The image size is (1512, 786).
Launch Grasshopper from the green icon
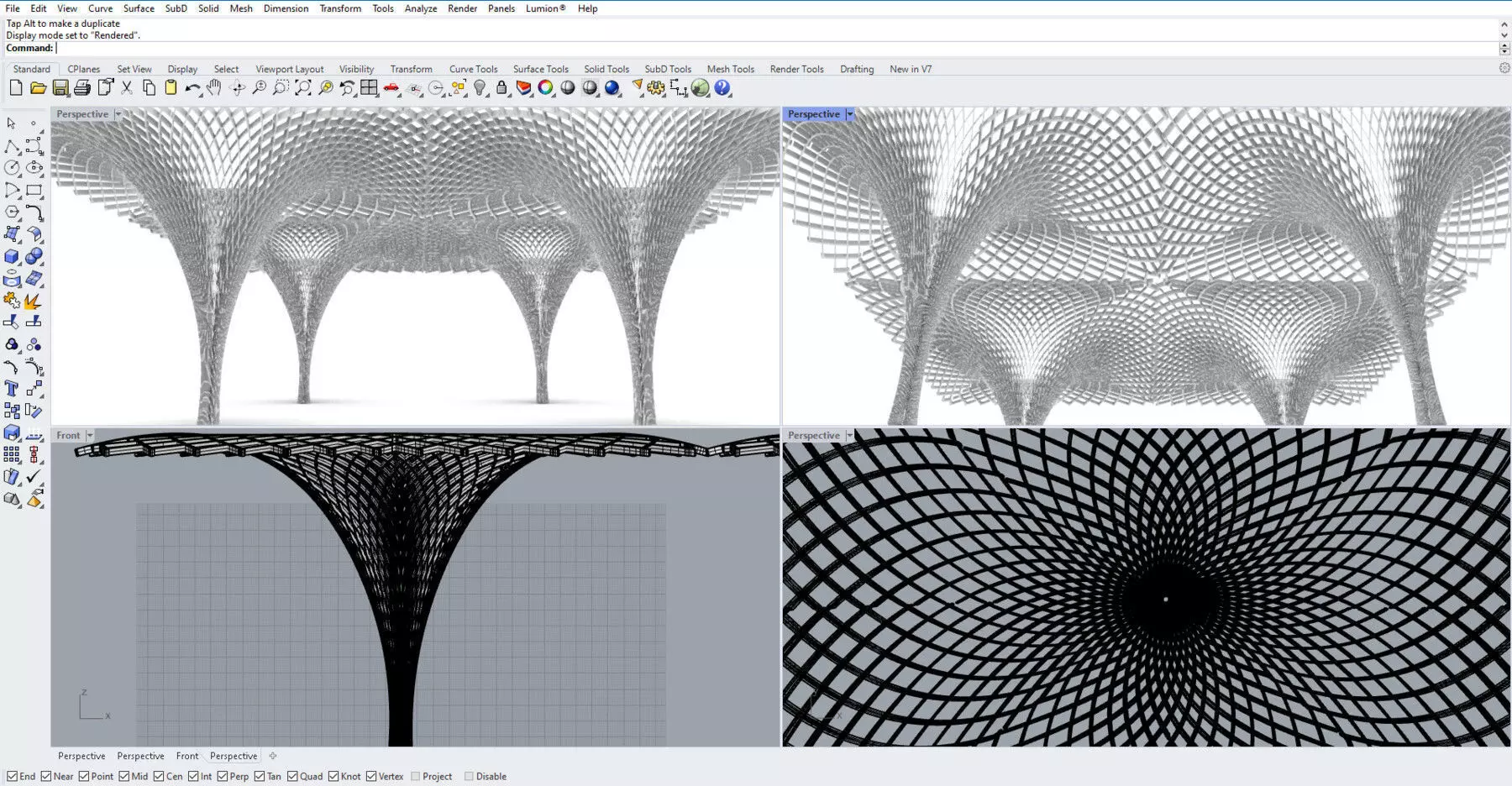(x=700, y=88)
